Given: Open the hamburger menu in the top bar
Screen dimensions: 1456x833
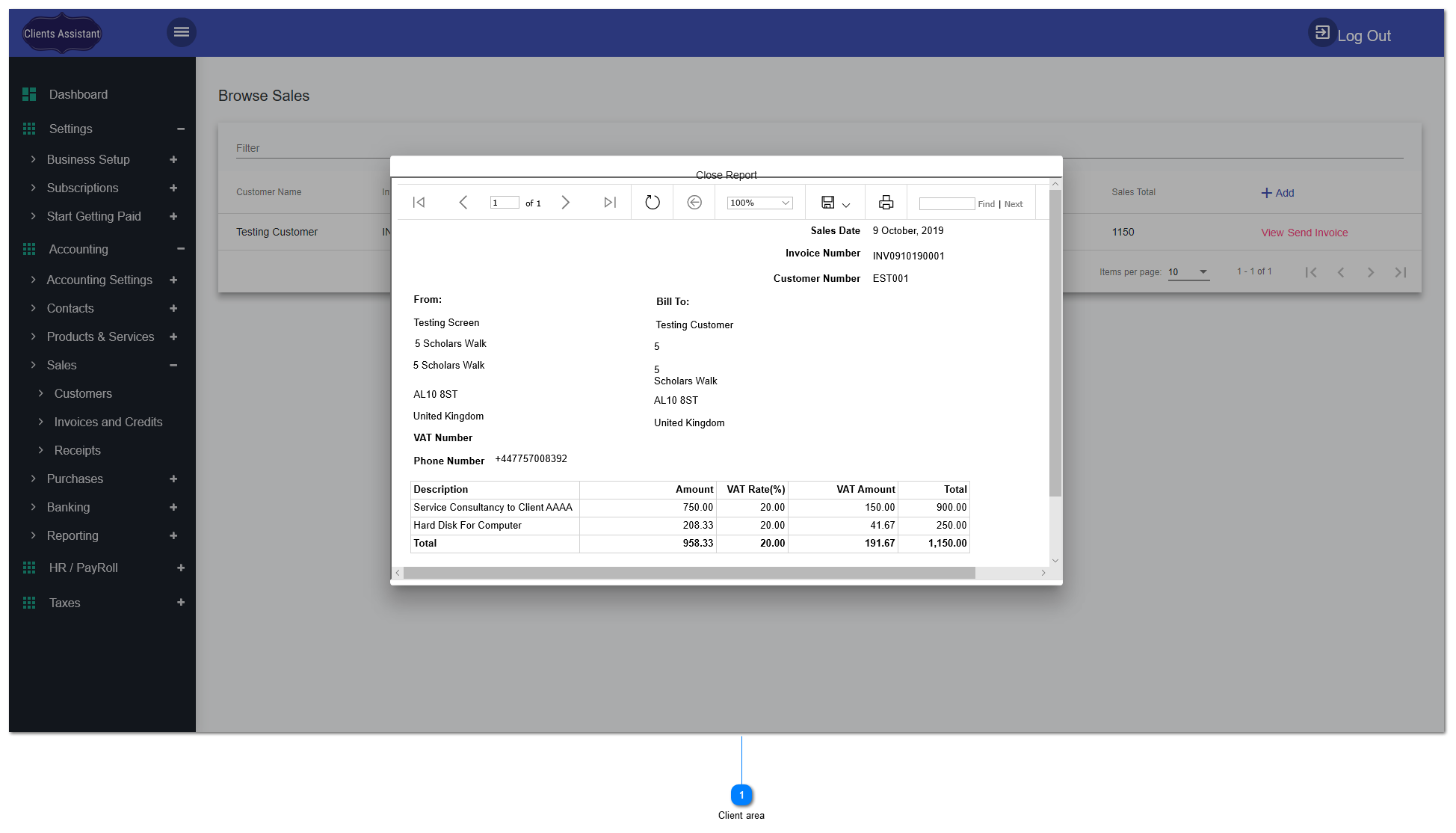Looking at the screenshot, I should pyautogui.click(x=181, y=32).
